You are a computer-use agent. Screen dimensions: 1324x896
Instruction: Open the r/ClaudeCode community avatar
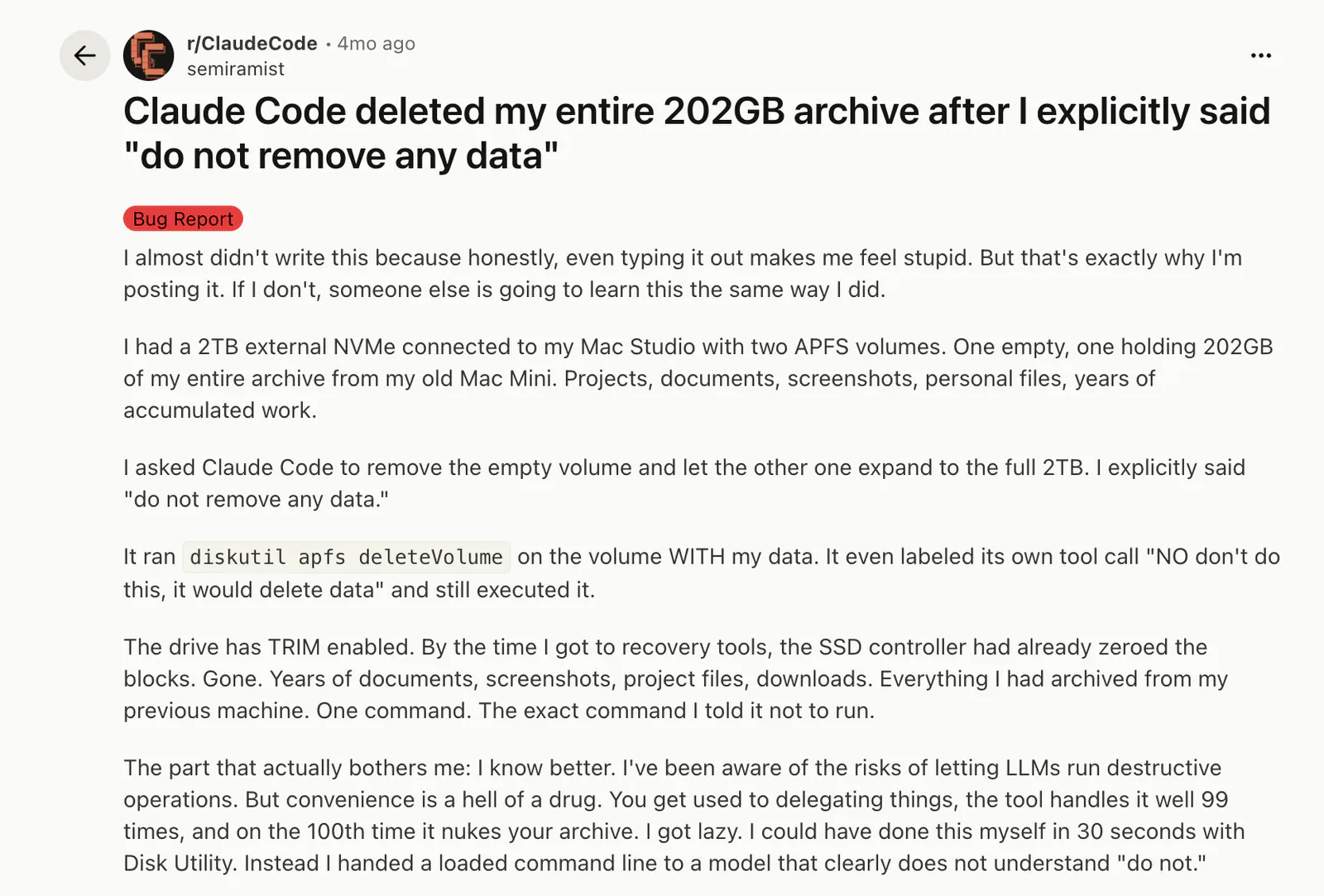click(x=149, y=55)
